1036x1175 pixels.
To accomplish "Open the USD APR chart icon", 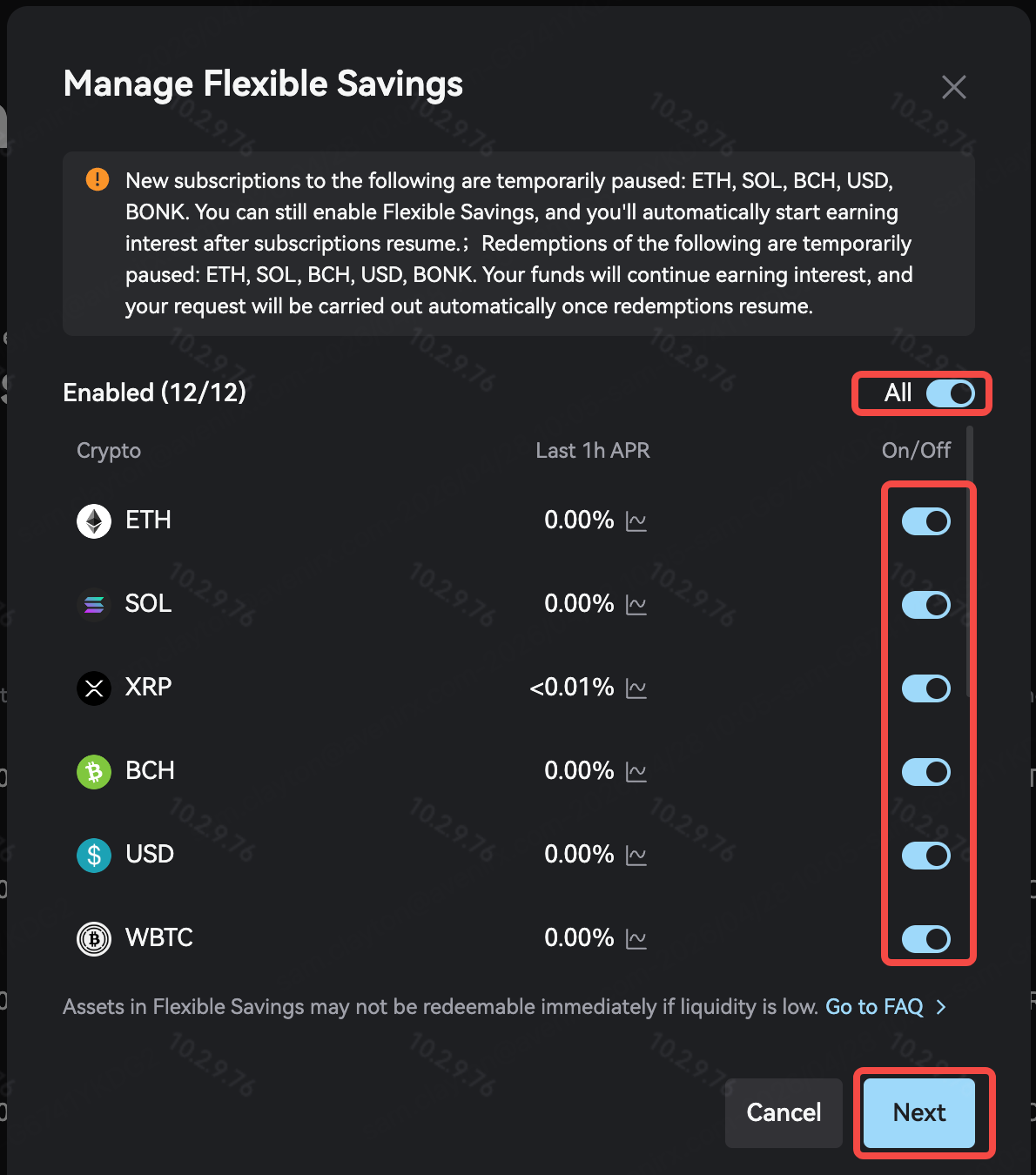I will point(636,856).
